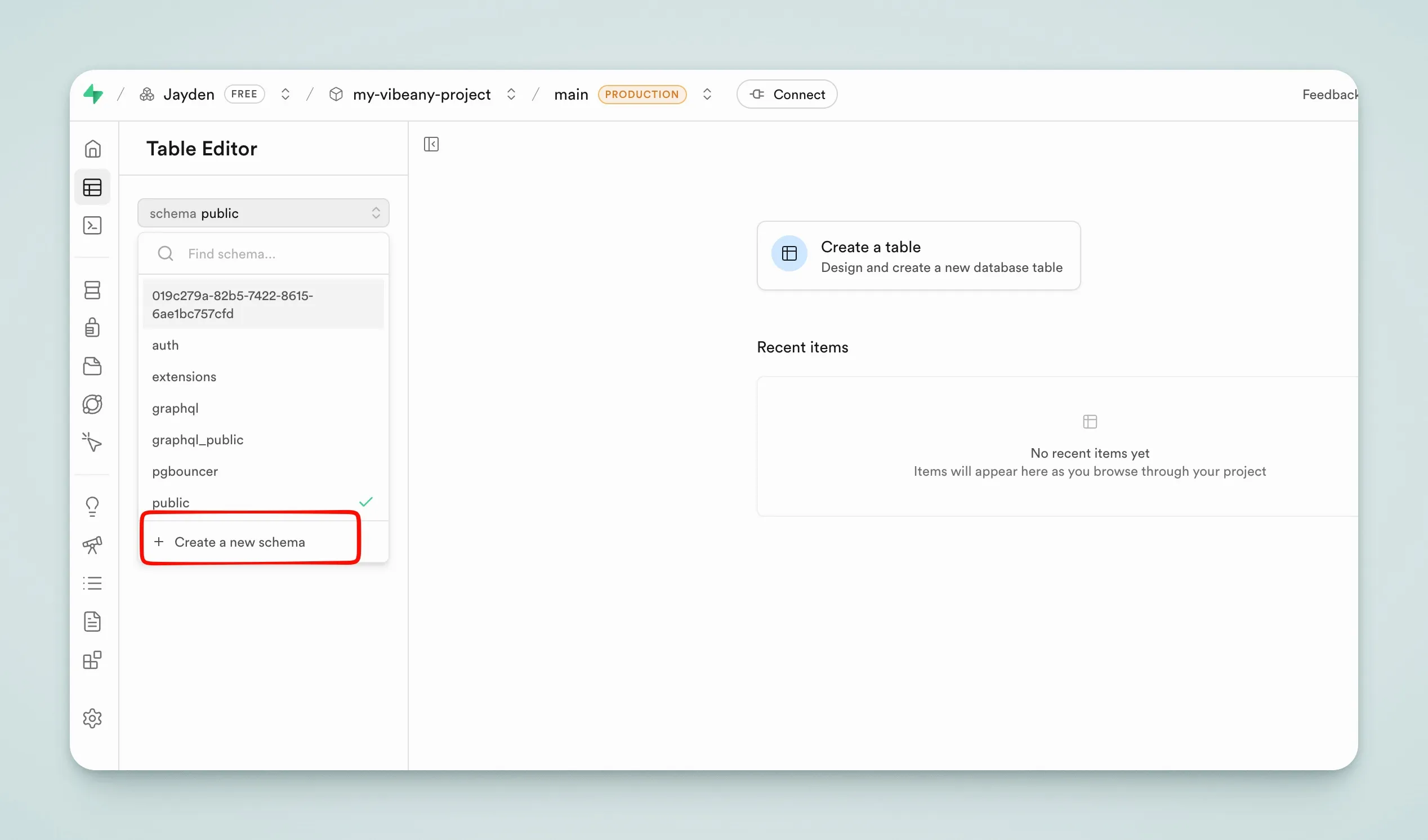1428x840 pixels.
Task: Open branch switcher next to PRODUCTION badge
Action: tap(707, 94)
